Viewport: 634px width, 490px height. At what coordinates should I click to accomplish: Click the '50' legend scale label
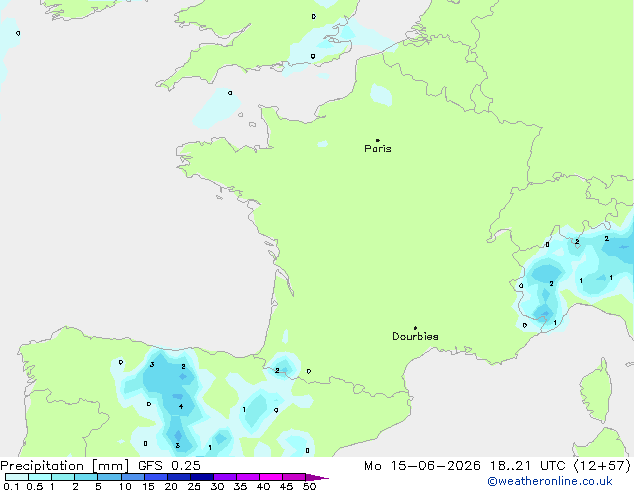(310, 486)
